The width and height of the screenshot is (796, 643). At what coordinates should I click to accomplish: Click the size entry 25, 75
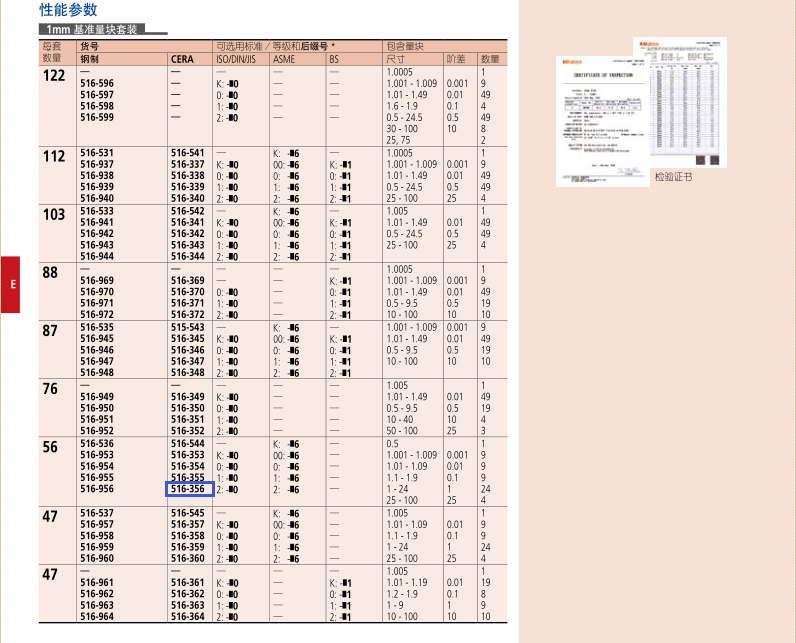[x=399, y=140]
